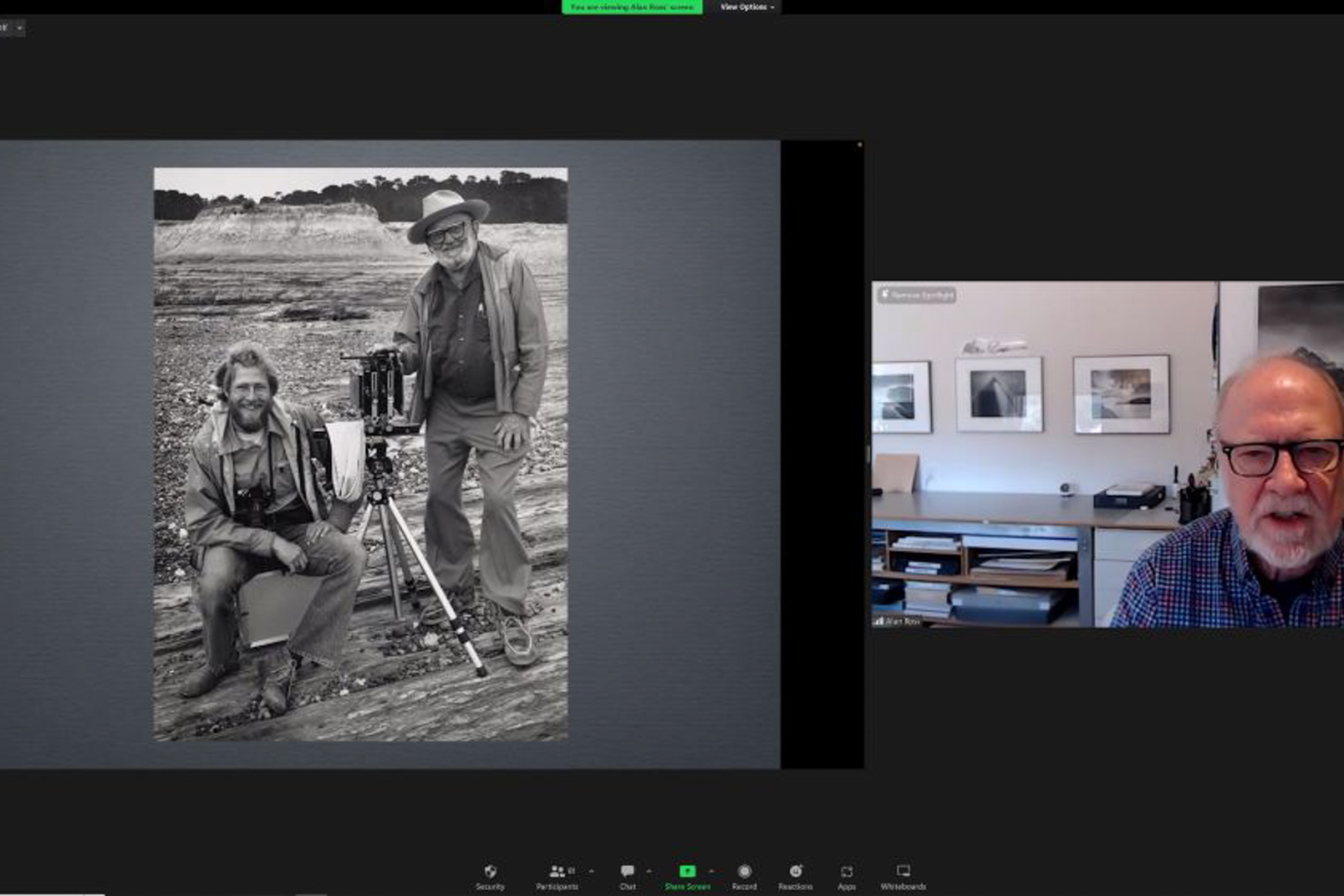This screenshot has width=1344, height=896.
Task: Open the Apps panel
Action: 846,874
